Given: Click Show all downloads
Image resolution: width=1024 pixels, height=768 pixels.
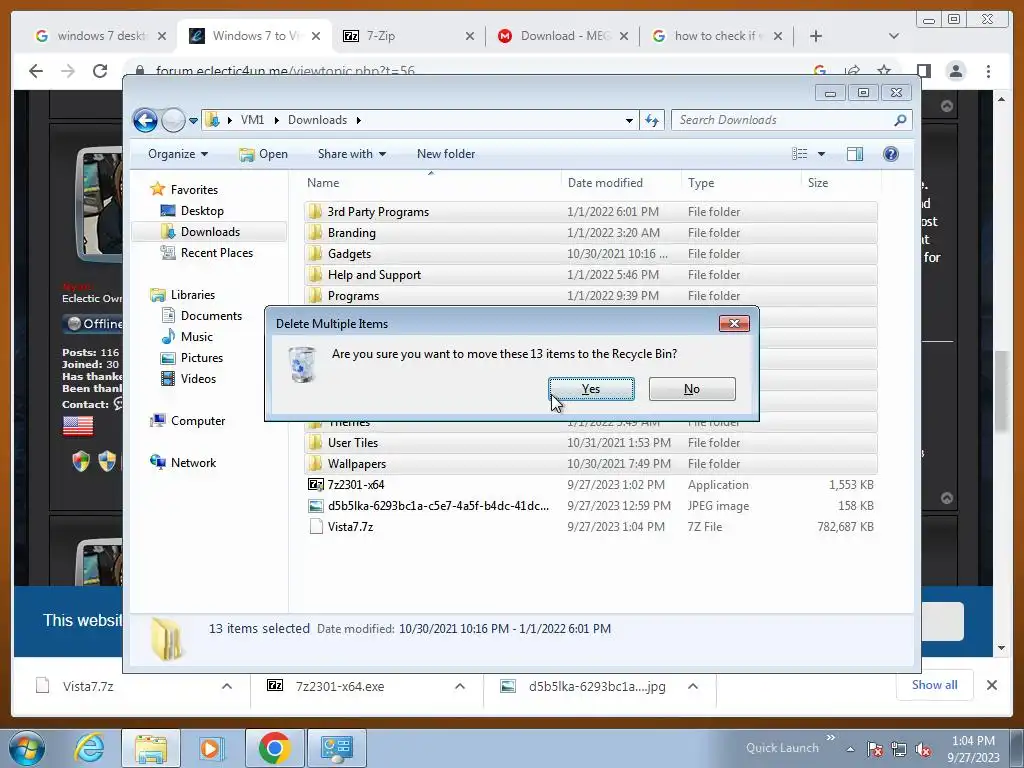Looking at the screenshot, I should pyautogui.click(x=935, y=685).
